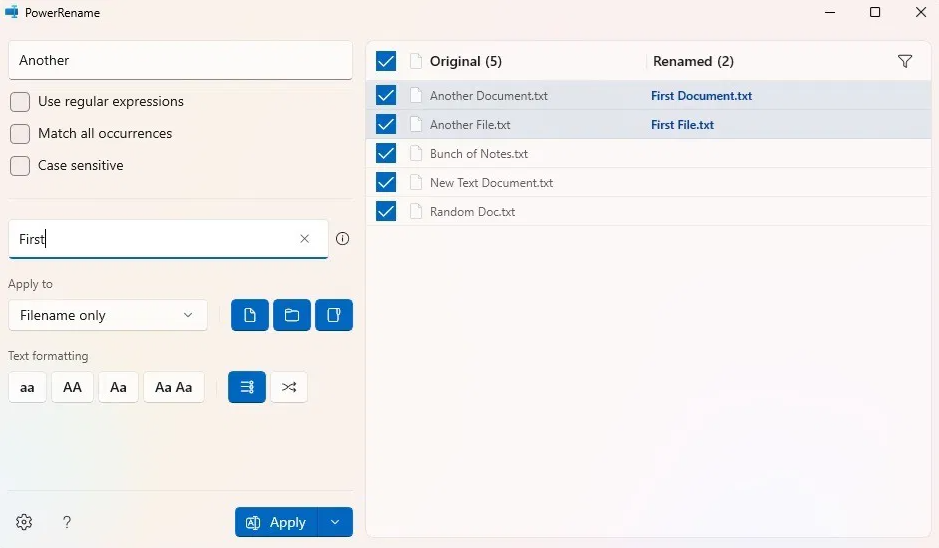Click the Original (5) column header

click(466, 61)
